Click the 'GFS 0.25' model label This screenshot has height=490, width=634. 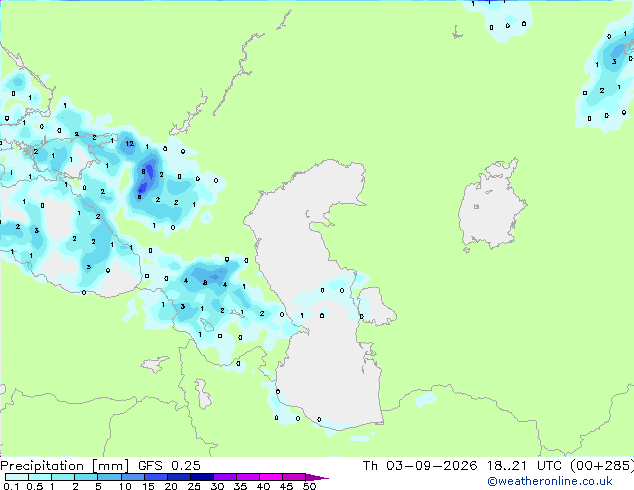[169, 466]
